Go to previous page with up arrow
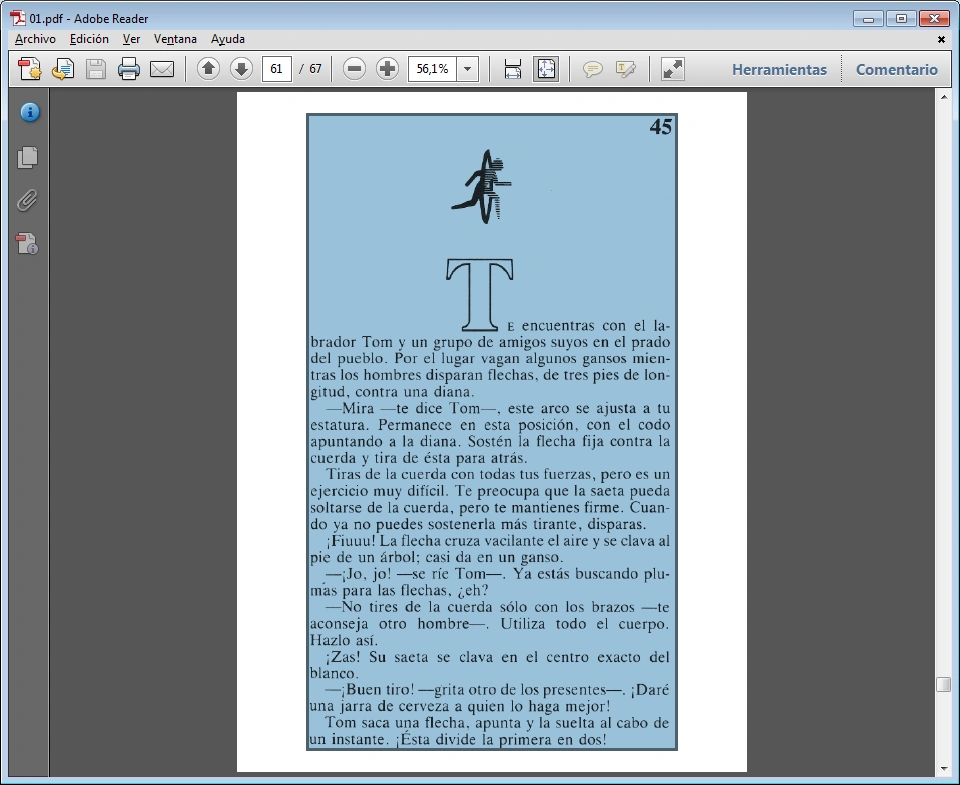960x785 pixels. pyautogui.click(x=208, y=69)
